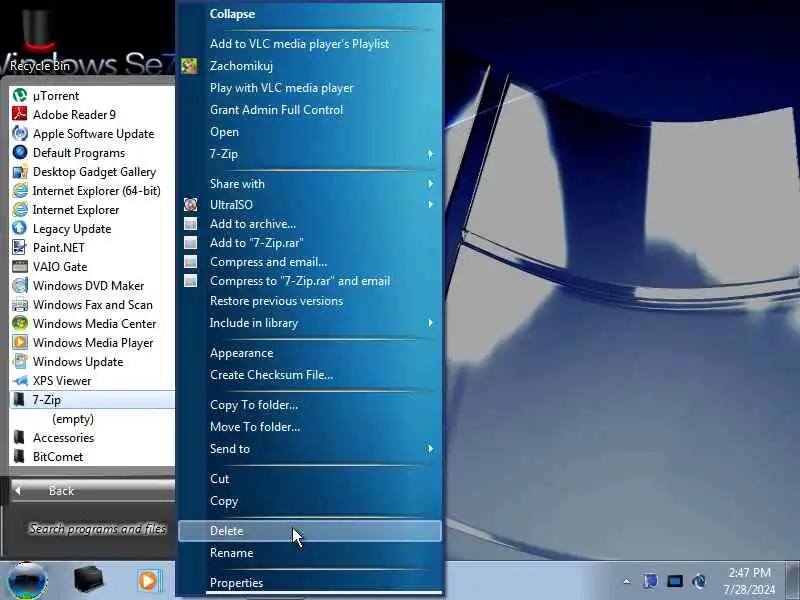Click the UltraISO icon in context menu

(190, 205)
